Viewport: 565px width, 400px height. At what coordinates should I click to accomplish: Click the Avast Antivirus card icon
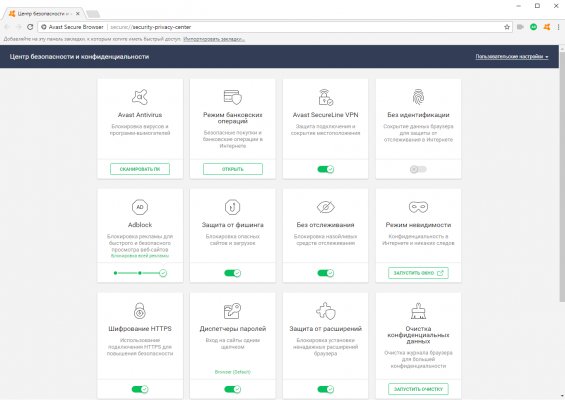pyautogui.click(x=140, y=97)
